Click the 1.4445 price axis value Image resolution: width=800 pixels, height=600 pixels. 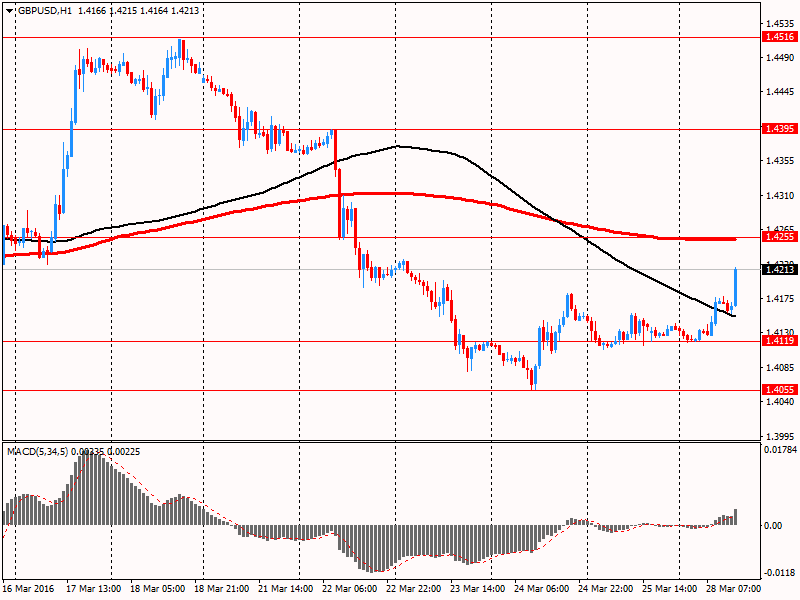(781, 92)
